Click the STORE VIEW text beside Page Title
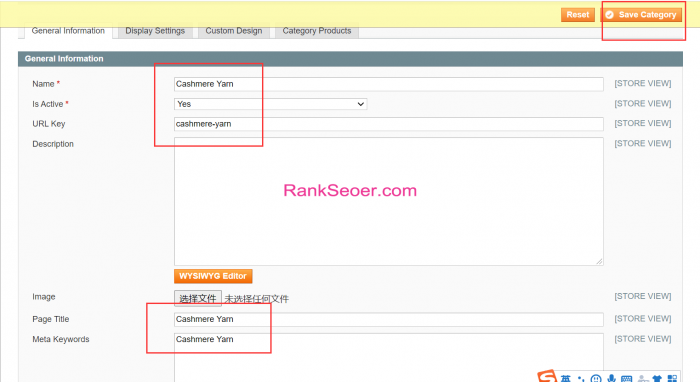700x382 pixels. coord(643,319)
